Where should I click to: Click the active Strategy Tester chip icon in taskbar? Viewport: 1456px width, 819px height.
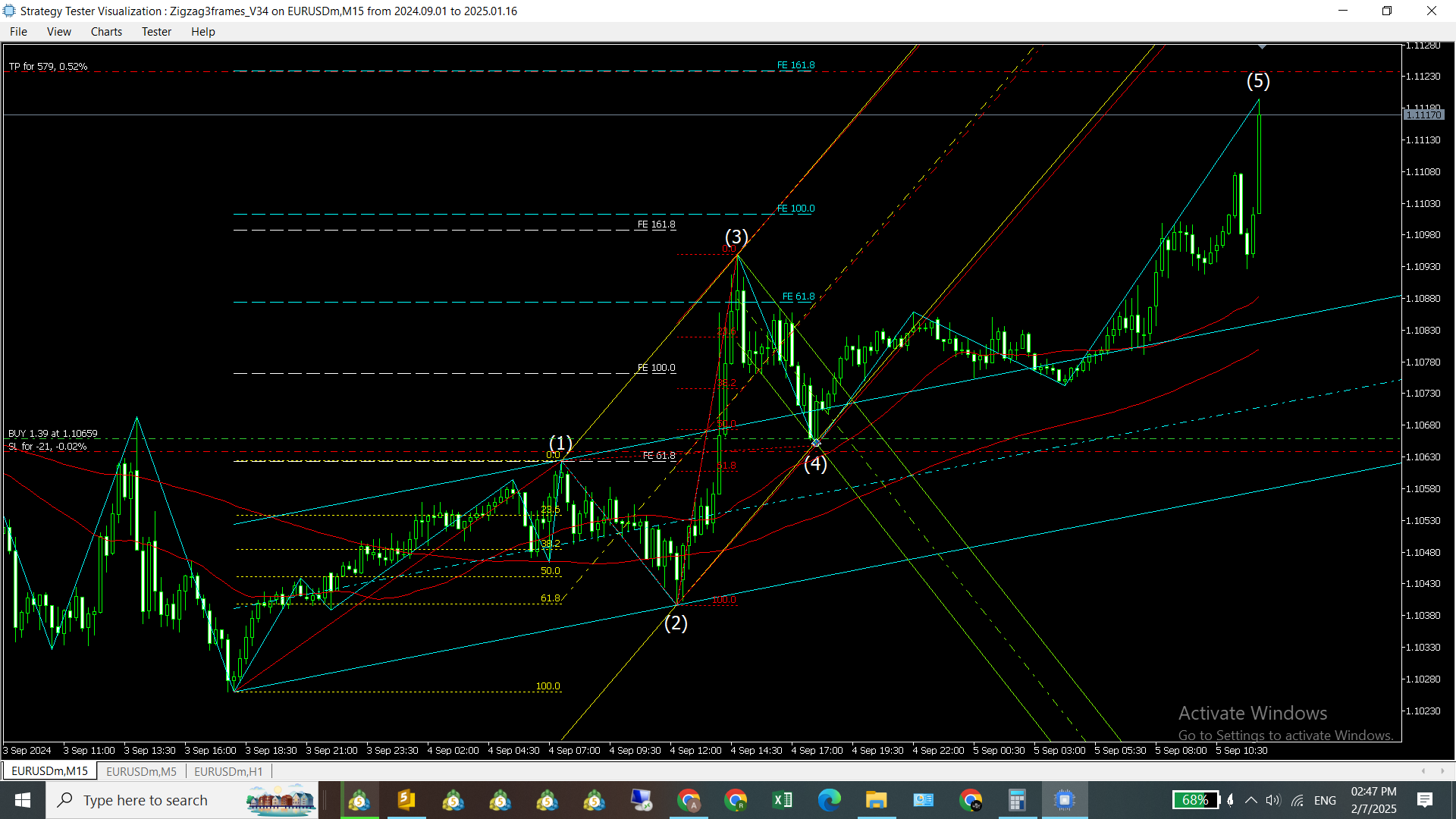tap(1064, 800)
